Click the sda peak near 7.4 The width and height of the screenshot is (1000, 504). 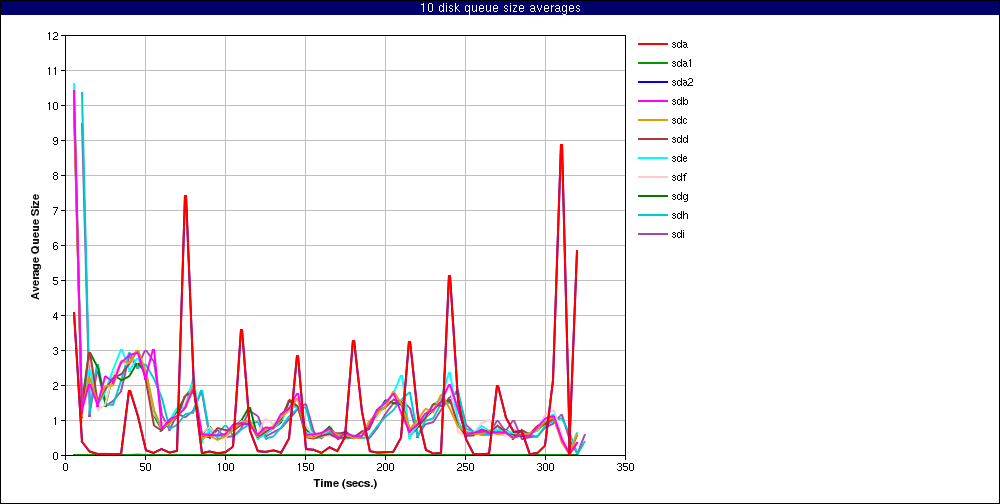185,196
